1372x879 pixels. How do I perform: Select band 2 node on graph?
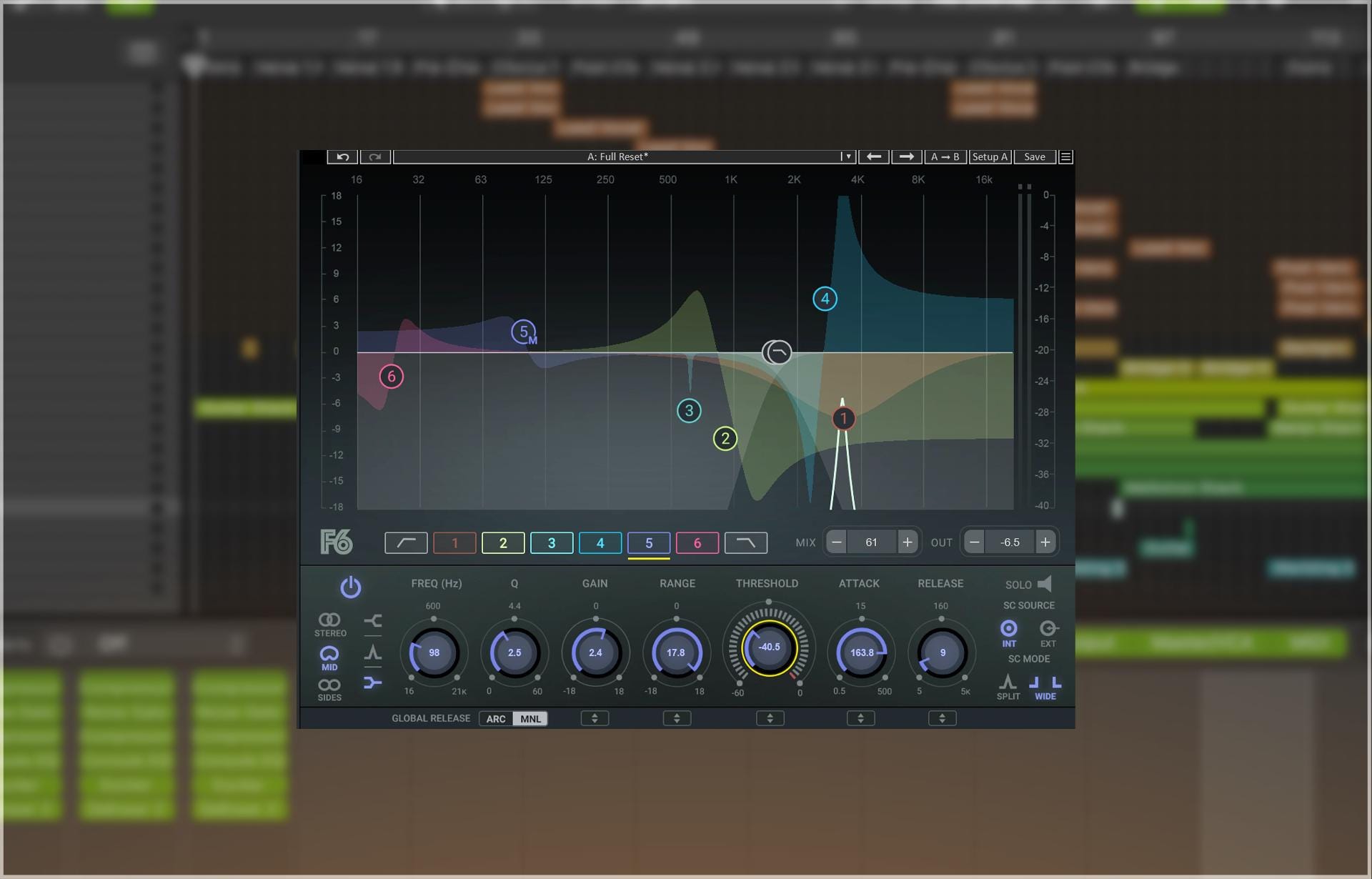tap(725, 438)
